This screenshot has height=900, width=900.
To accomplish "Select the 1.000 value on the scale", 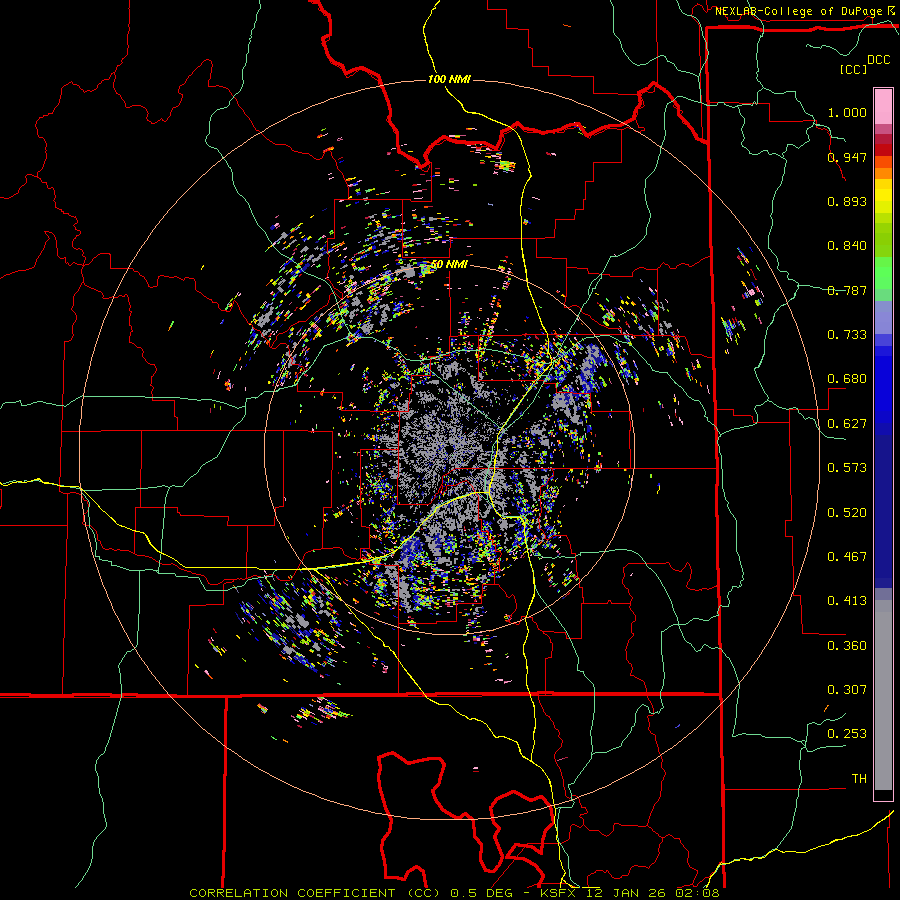I will 847,112.
